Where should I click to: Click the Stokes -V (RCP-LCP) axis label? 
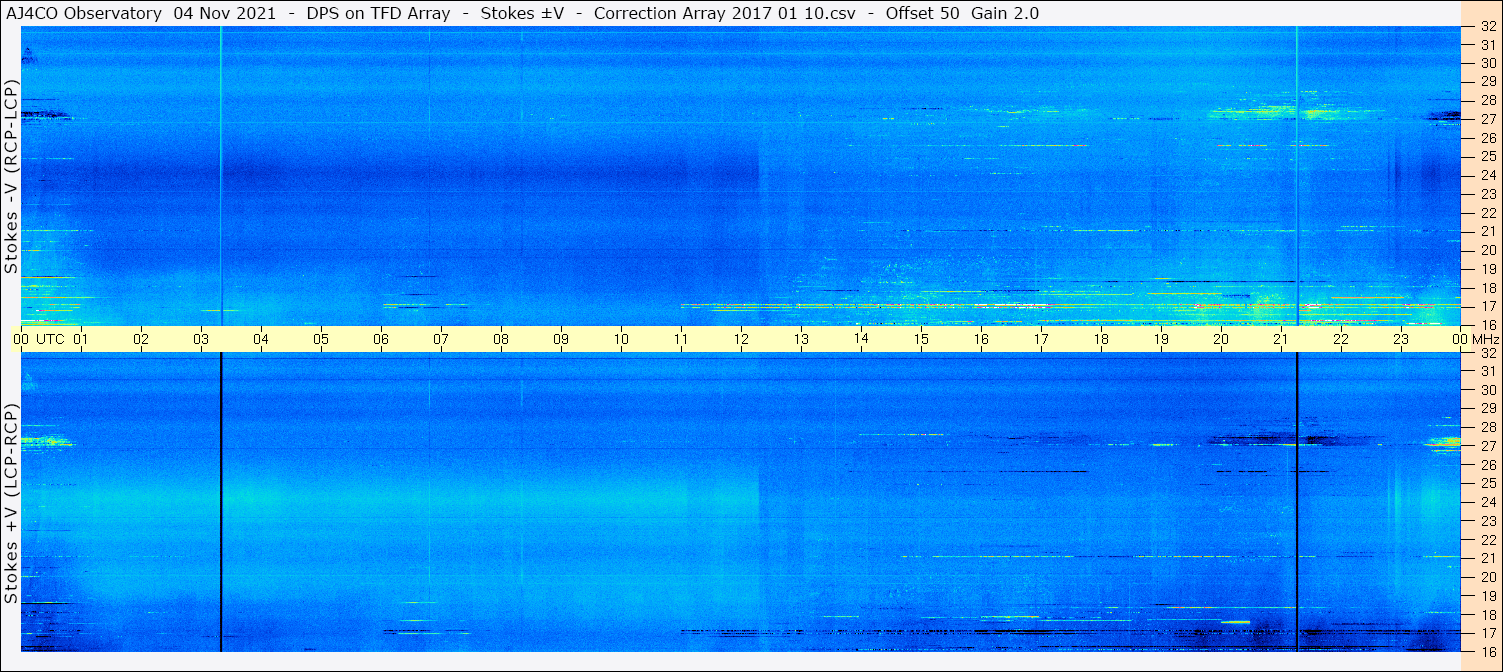[11, 177]
